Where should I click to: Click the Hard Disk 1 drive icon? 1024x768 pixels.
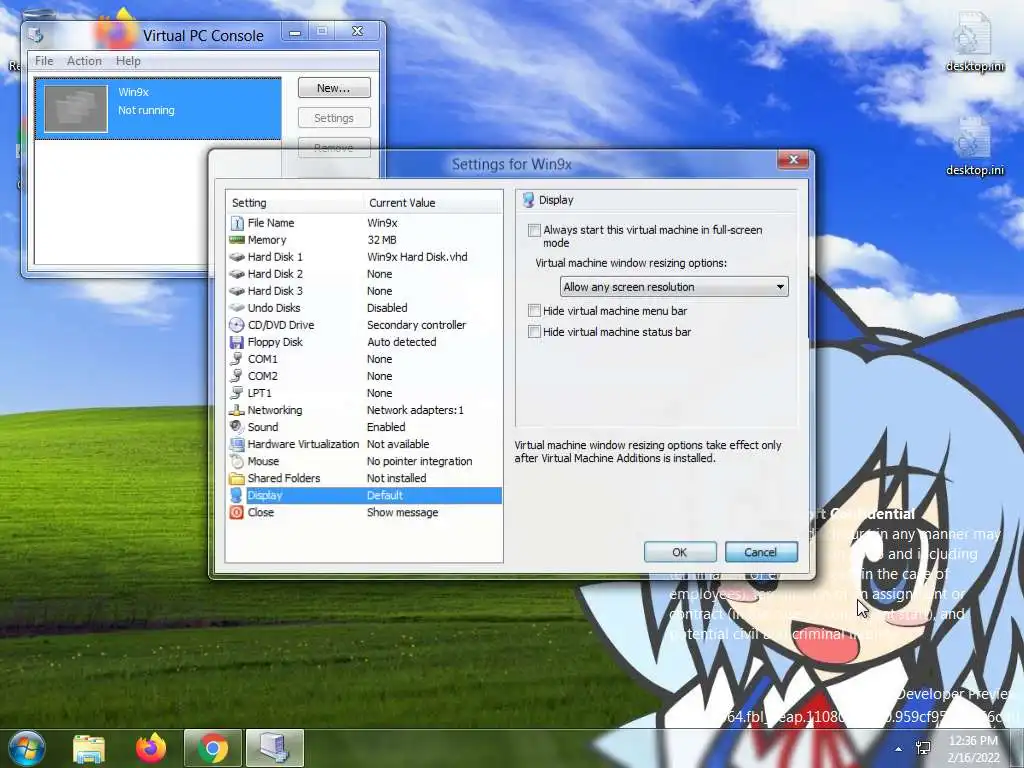[x=237, y=257]
